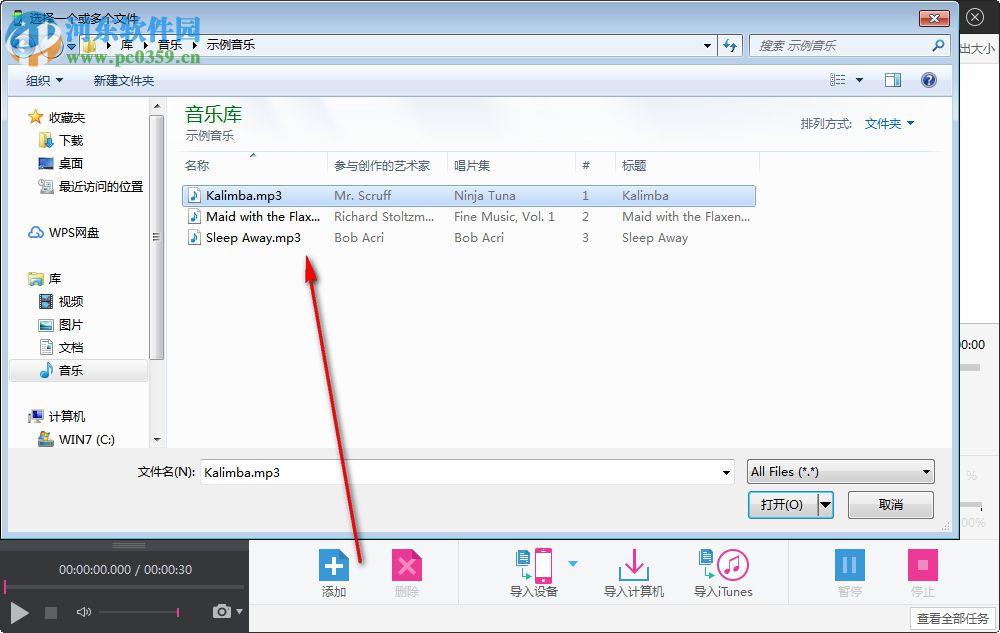The image size is (1000, 633).
Task: Click the 打开(O) open button
Action: pyautogui.click(x=783, y=505)
